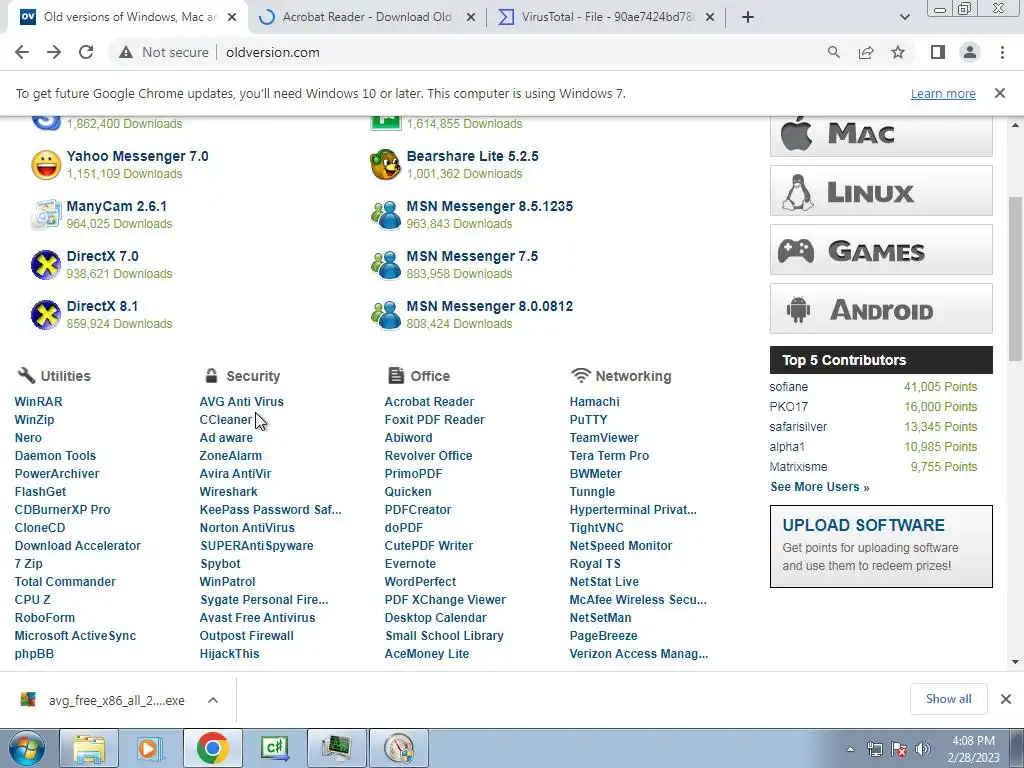Switch to the Acrobat Reader tab
1024x768 pixels.
coord(367,17)
